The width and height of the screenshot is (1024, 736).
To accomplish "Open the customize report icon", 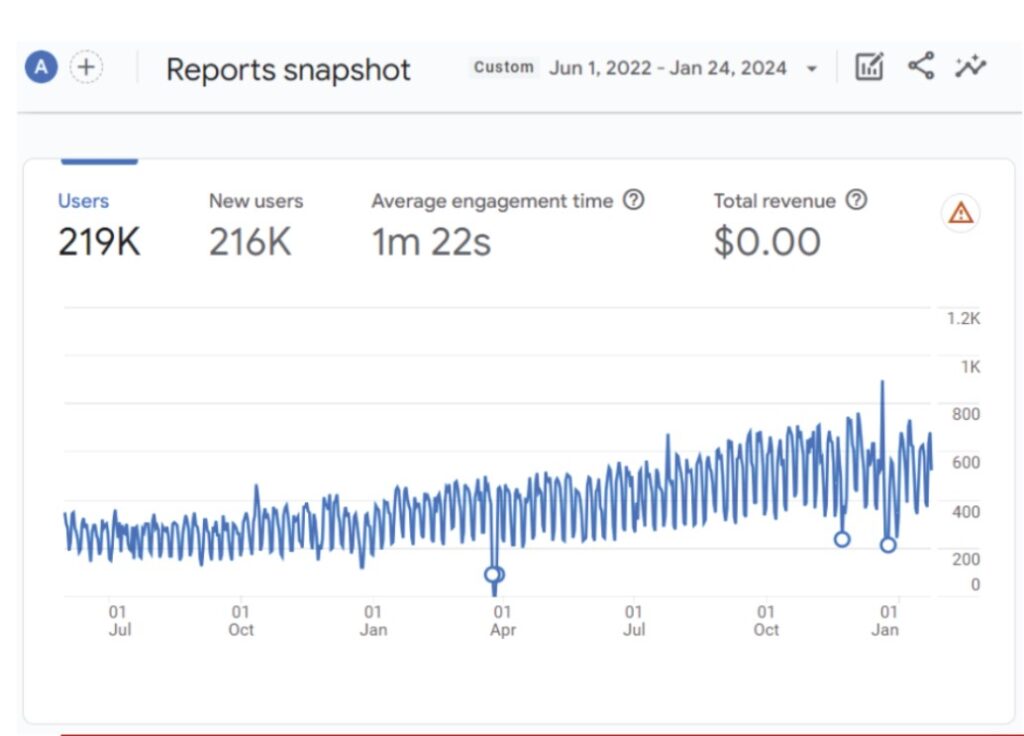I will [869, 66].
